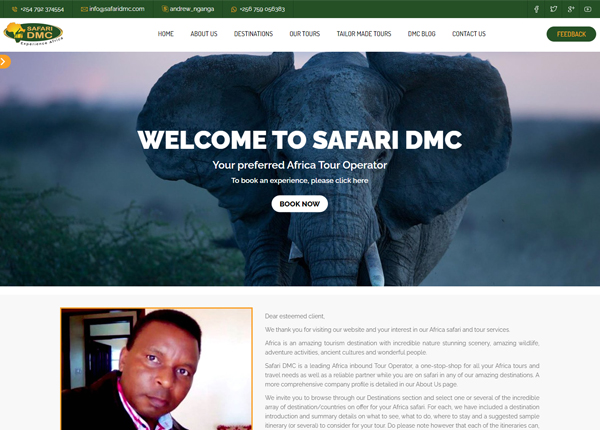Click the info@safaridmc.com email link
Image resolution: width=600 pixels, height=430 pixels.
click(x=117, y=9)
